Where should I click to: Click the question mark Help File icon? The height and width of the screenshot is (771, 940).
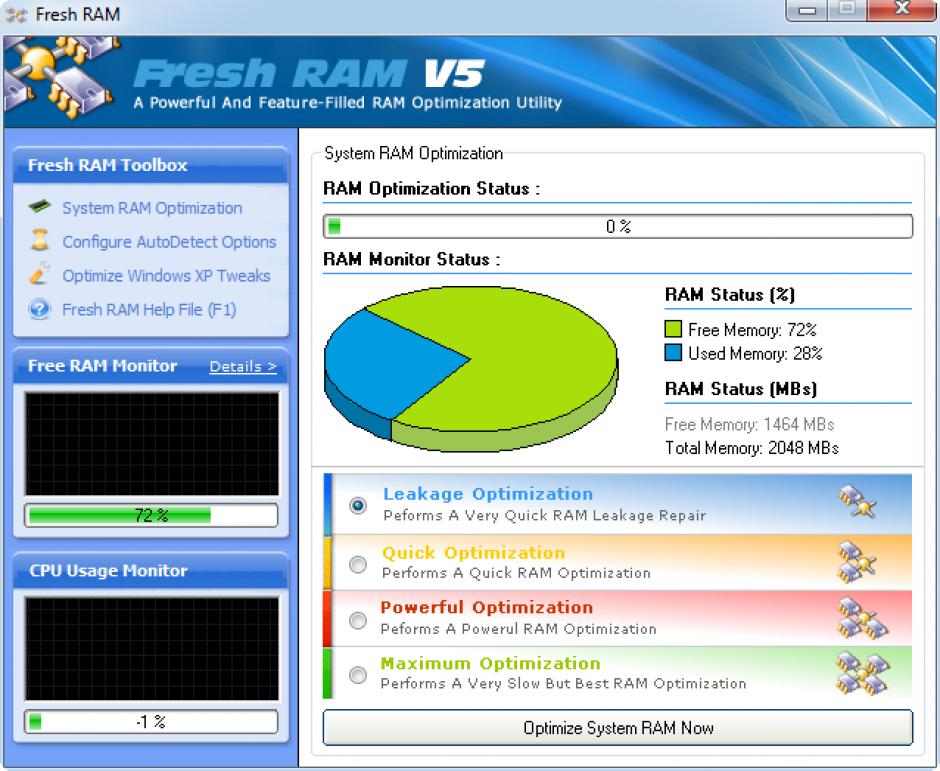pyautogui.click(x=40, y=309)
